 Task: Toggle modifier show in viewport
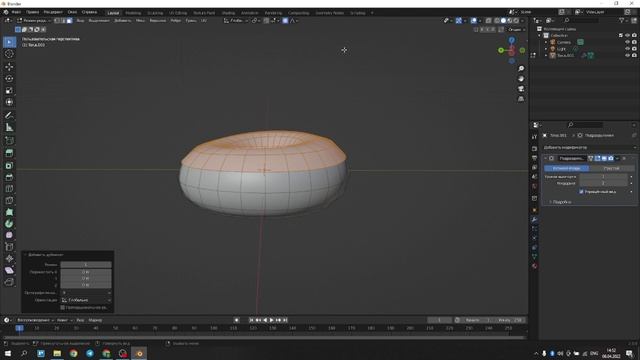tap(604, 158)
